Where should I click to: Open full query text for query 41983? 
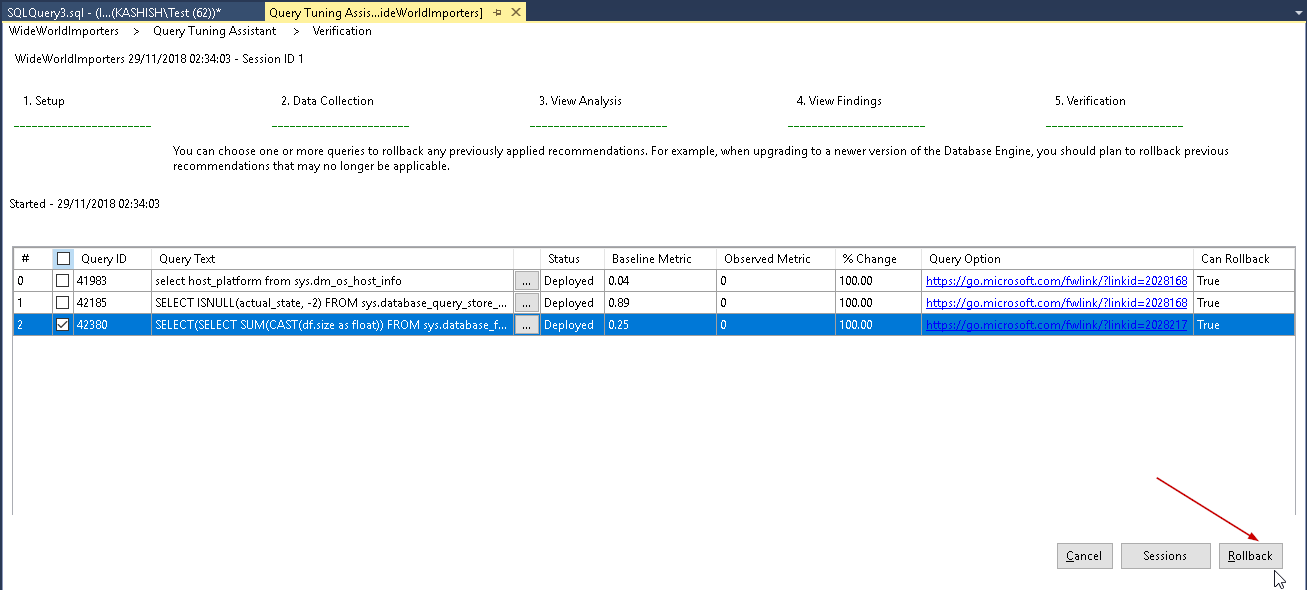[526, 281]
